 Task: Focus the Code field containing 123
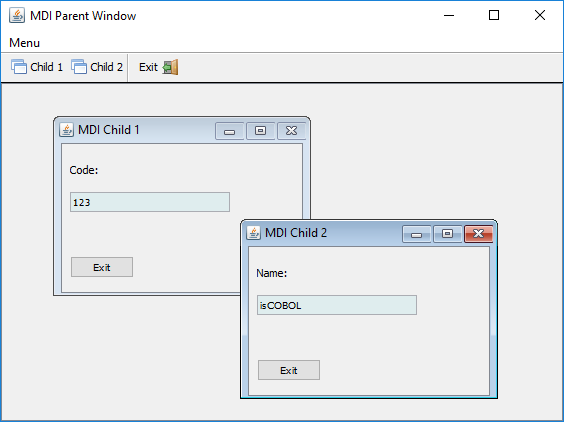pyautogui.click(x=150, y=202)
